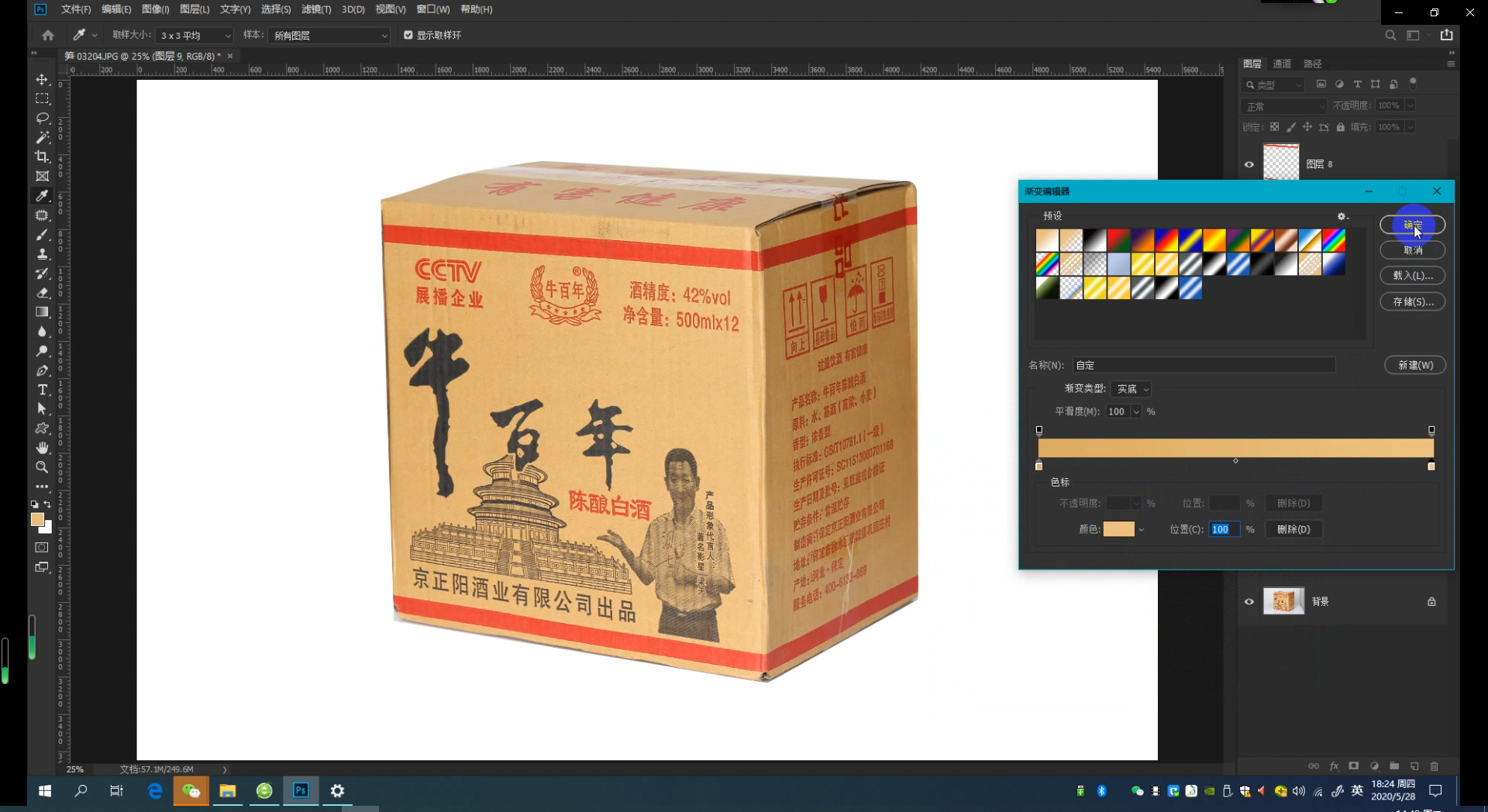The width and height of the screenshot is (1488, 812).
Task: Click the gradient 名称 input field
Action: pyautogui.click(x=1204, y=365)
